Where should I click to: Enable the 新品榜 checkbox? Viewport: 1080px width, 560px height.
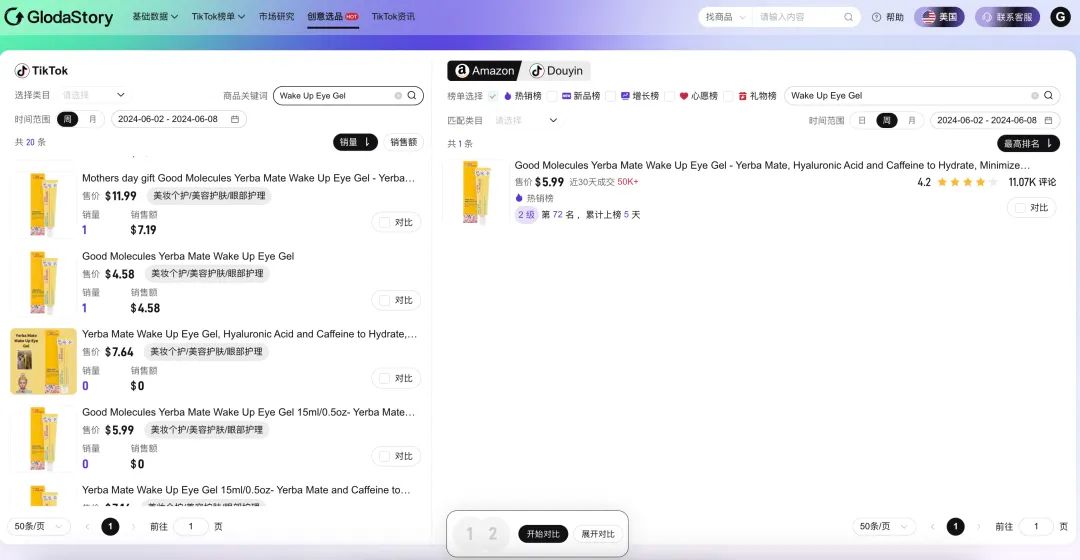[552, 96]
